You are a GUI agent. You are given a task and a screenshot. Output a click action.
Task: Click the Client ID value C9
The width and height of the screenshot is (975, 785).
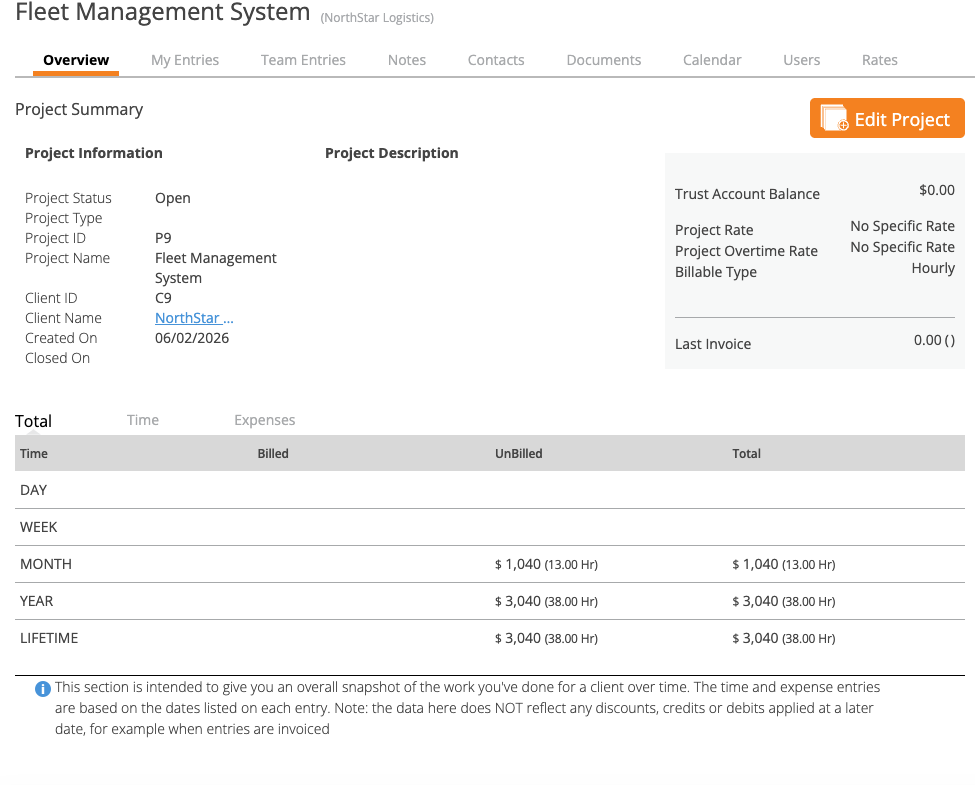click(x=163, y=298)
